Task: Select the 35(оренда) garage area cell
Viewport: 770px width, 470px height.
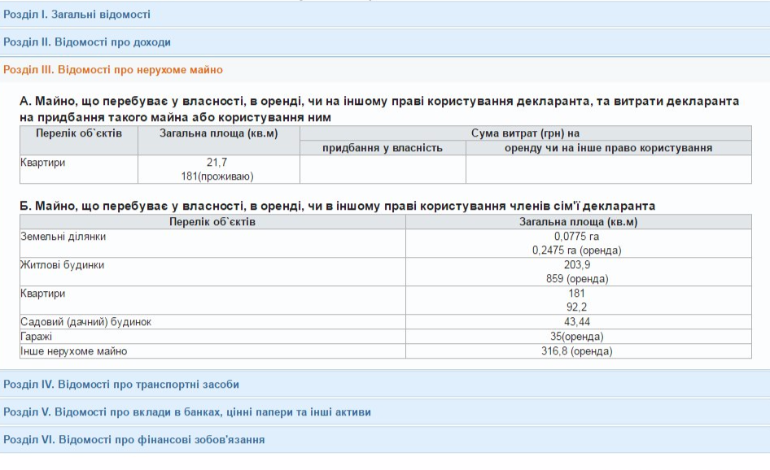Action: pos(577,337)
